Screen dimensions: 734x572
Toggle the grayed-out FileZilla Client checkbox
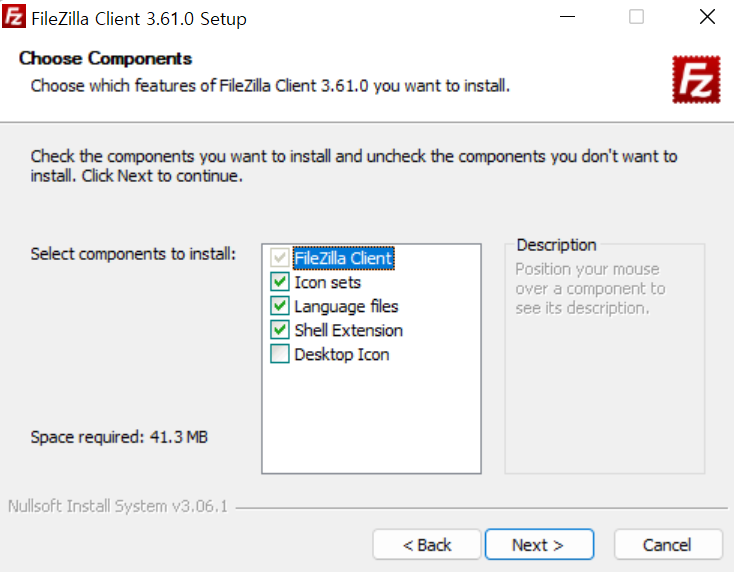click(279, 258)
